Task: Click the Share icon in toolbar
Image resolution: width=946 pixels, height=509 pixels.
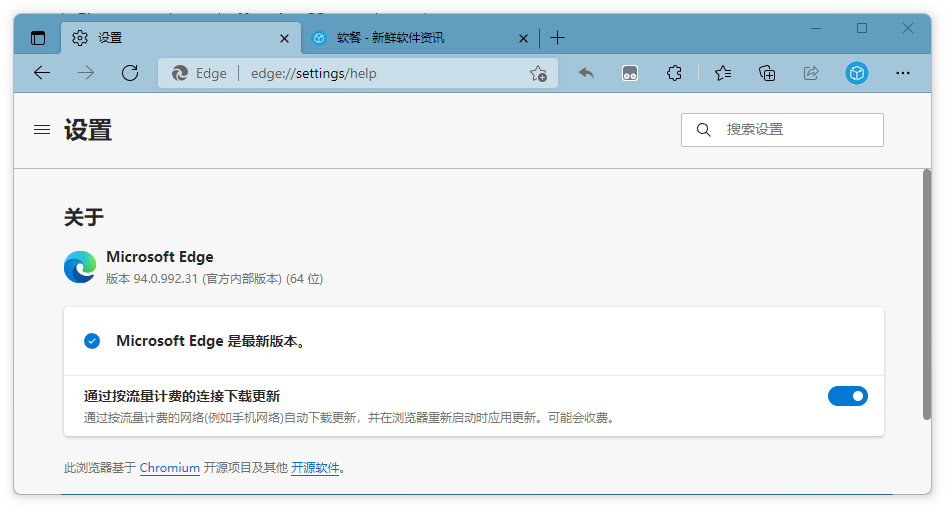Action: click(x=811, y=73)
